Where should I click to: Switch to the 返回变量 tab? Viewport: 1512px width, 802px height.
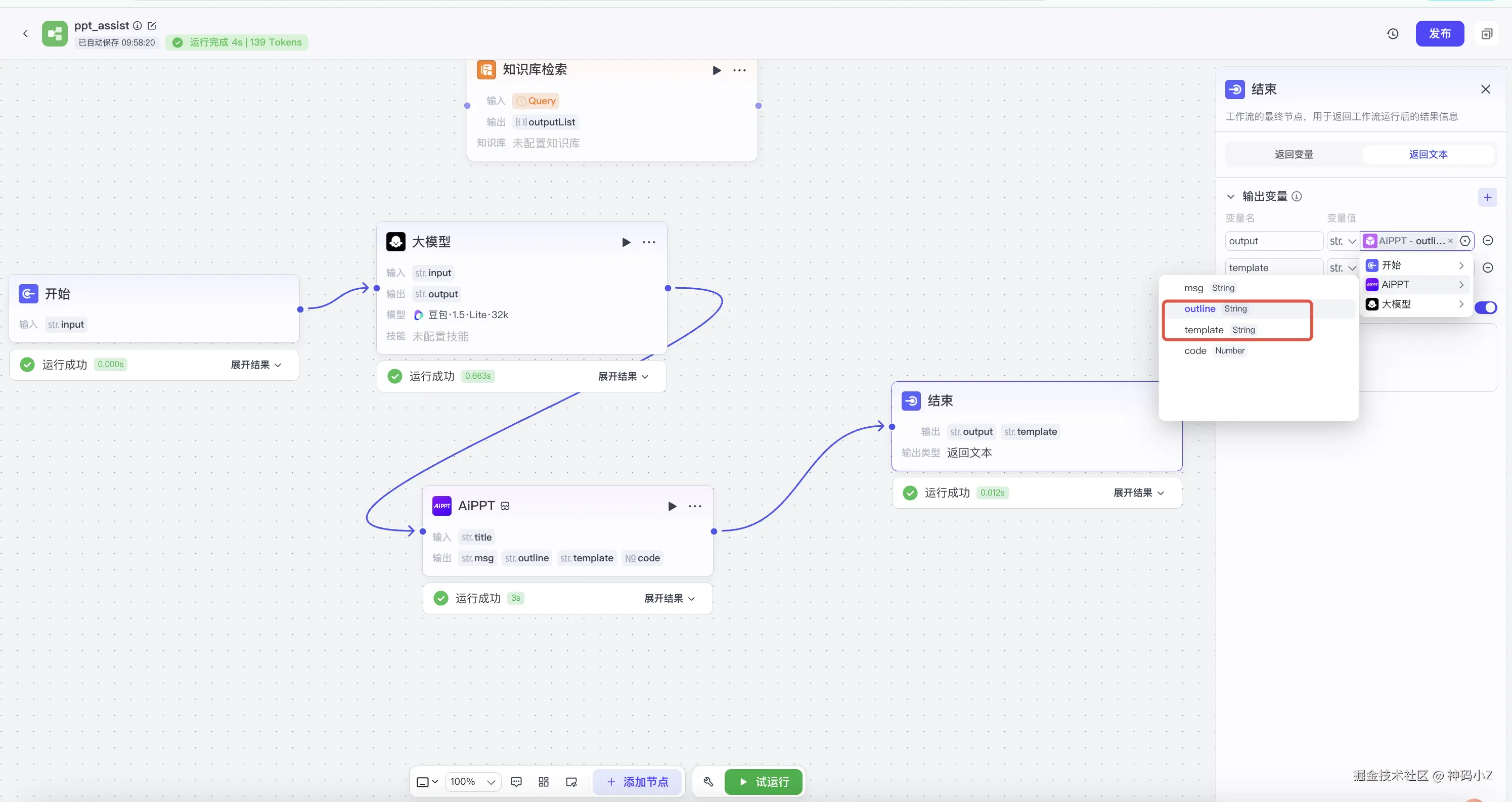coord(1294,154)
